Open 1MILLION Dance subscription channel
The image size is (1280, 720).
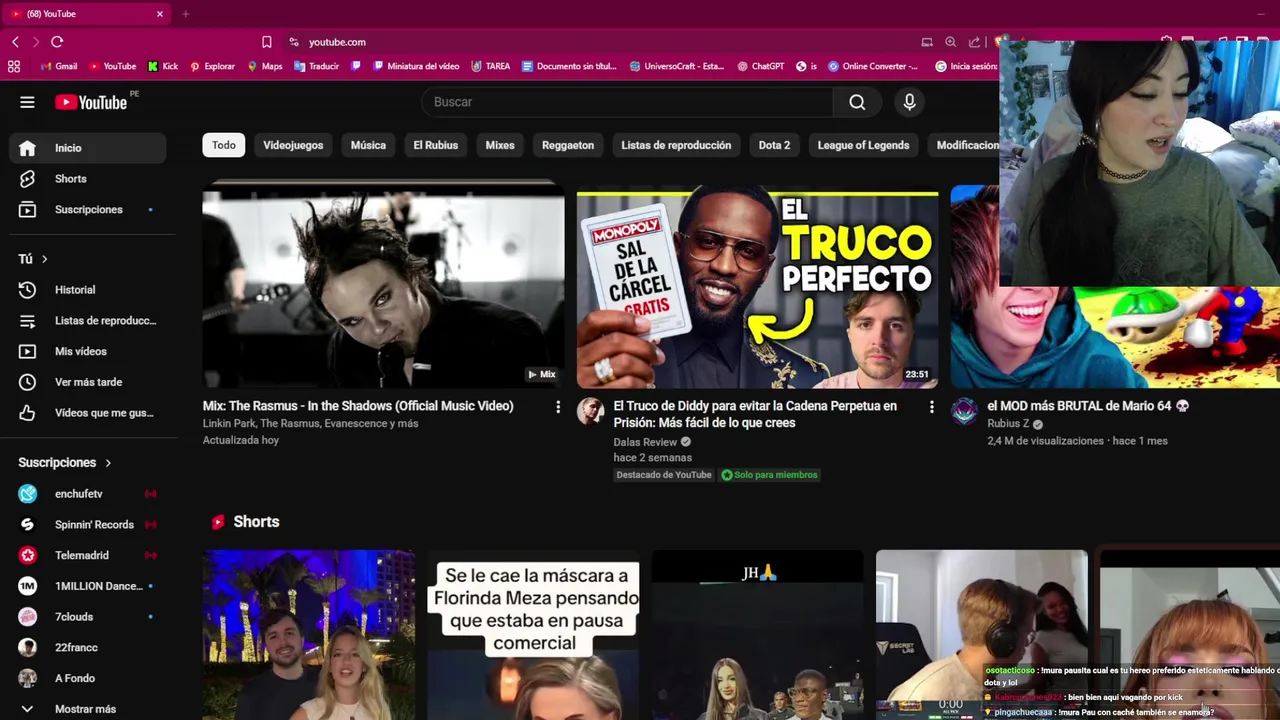[88, 586]
